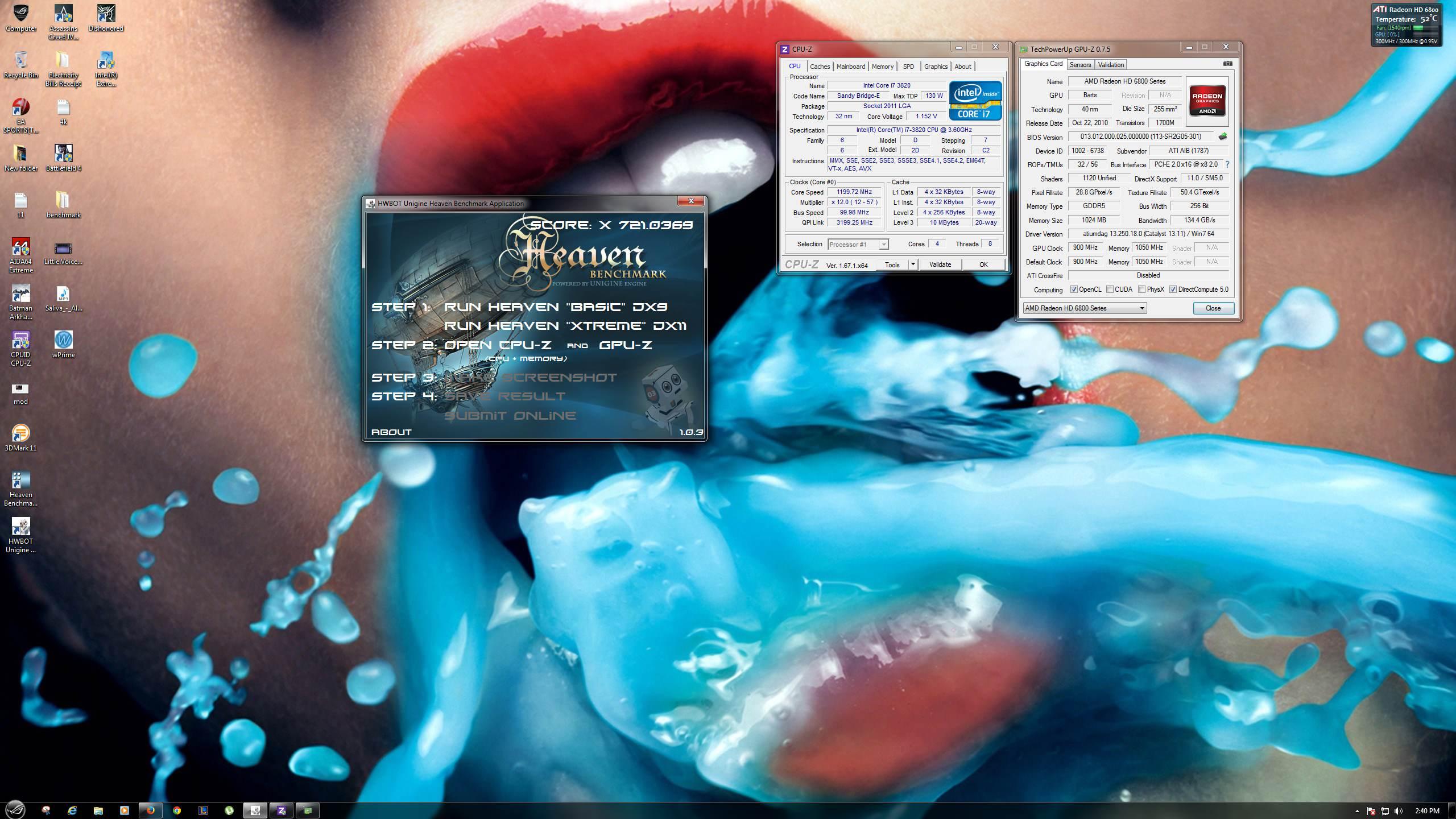The image size is (1456, 819).
Task: Launch CPUID CPU-Z desktop shortcut
Action: tap(21, 349)
